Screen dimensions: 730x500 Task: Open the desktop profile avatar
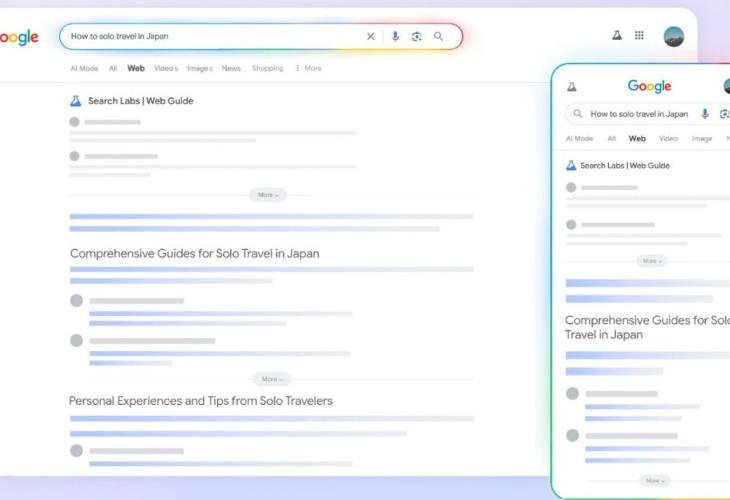(673, 36)
